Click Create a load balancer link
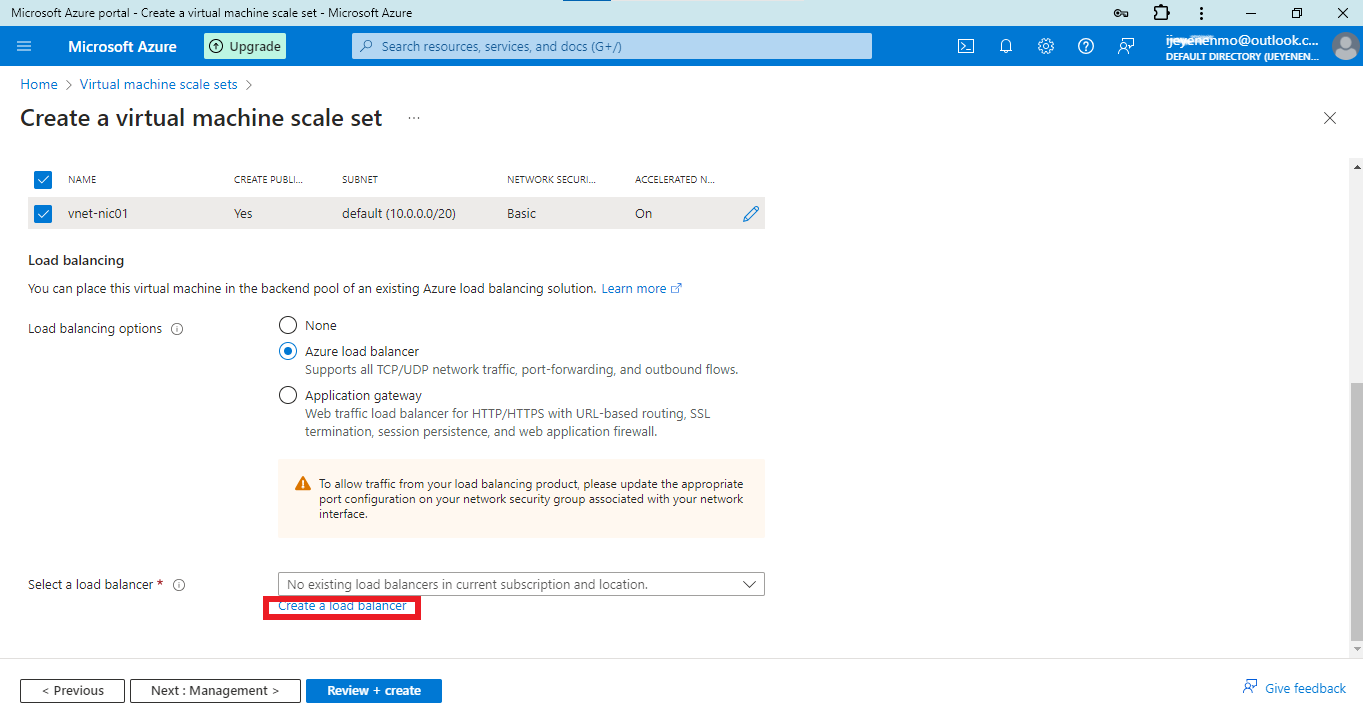 pyautogui.click(x=342, y=606)
